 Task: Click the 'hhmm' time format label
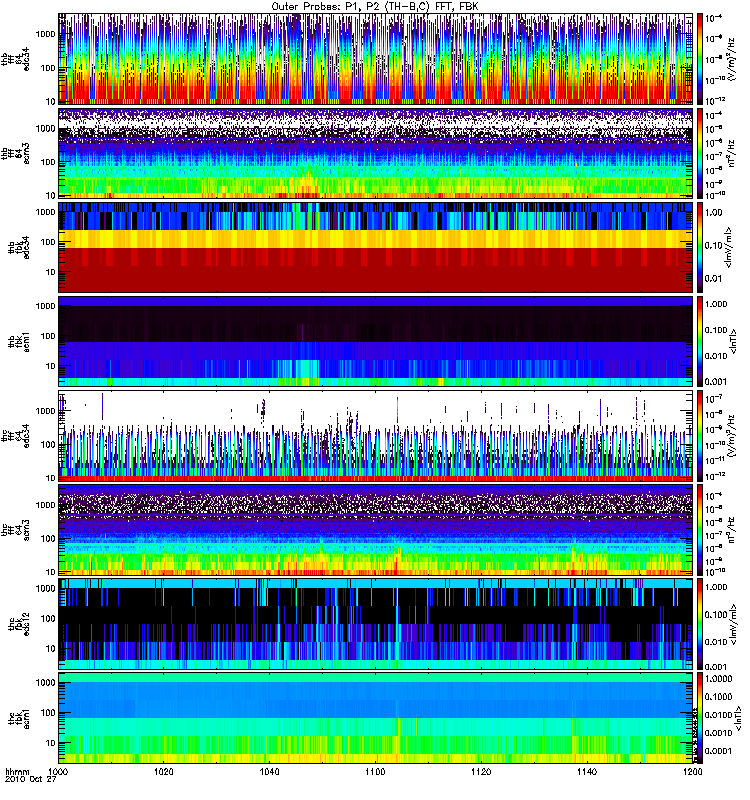point(17,772)
